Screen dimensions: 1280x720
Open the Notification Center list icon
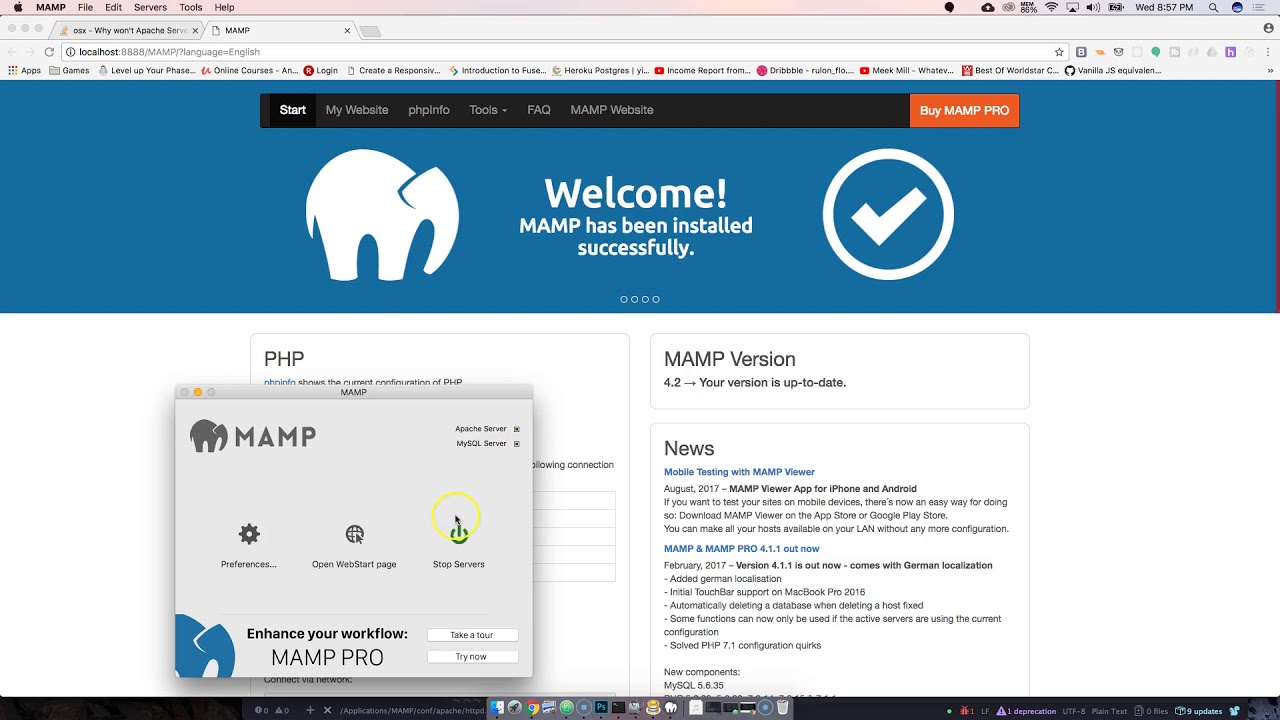[1259, 7]
